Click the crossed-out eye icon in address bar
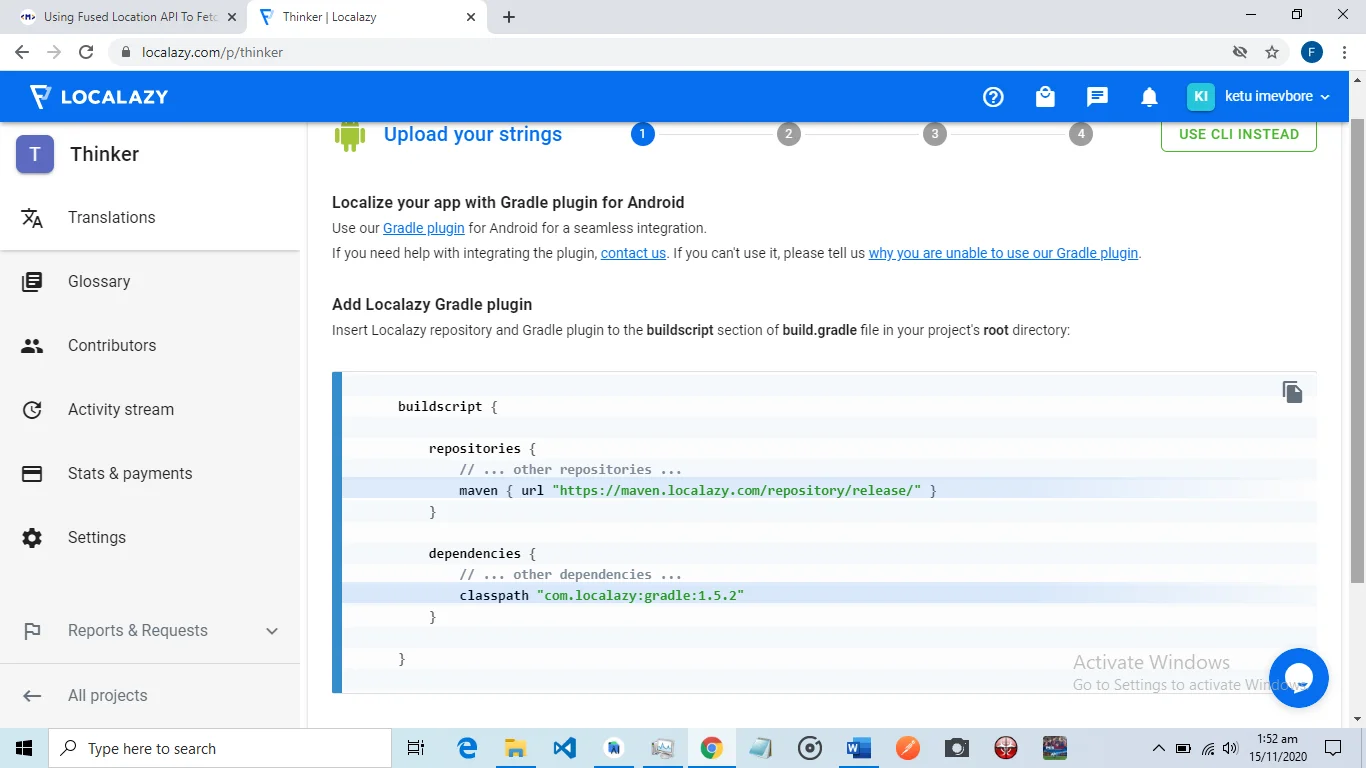 tap(1240, 52)
